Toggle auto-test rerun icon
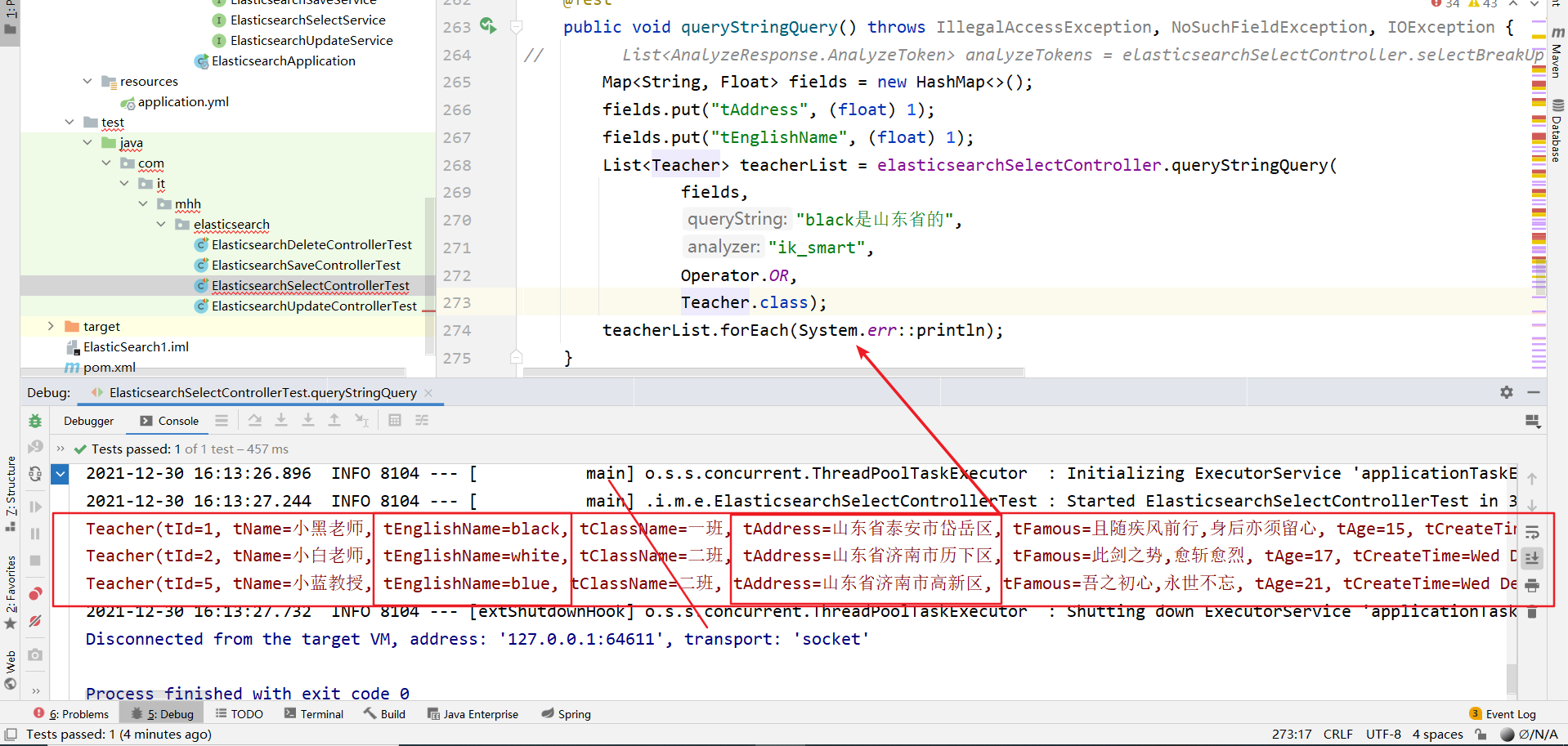1568x746 pixels. pyautogui.click(x=35, y=474)
